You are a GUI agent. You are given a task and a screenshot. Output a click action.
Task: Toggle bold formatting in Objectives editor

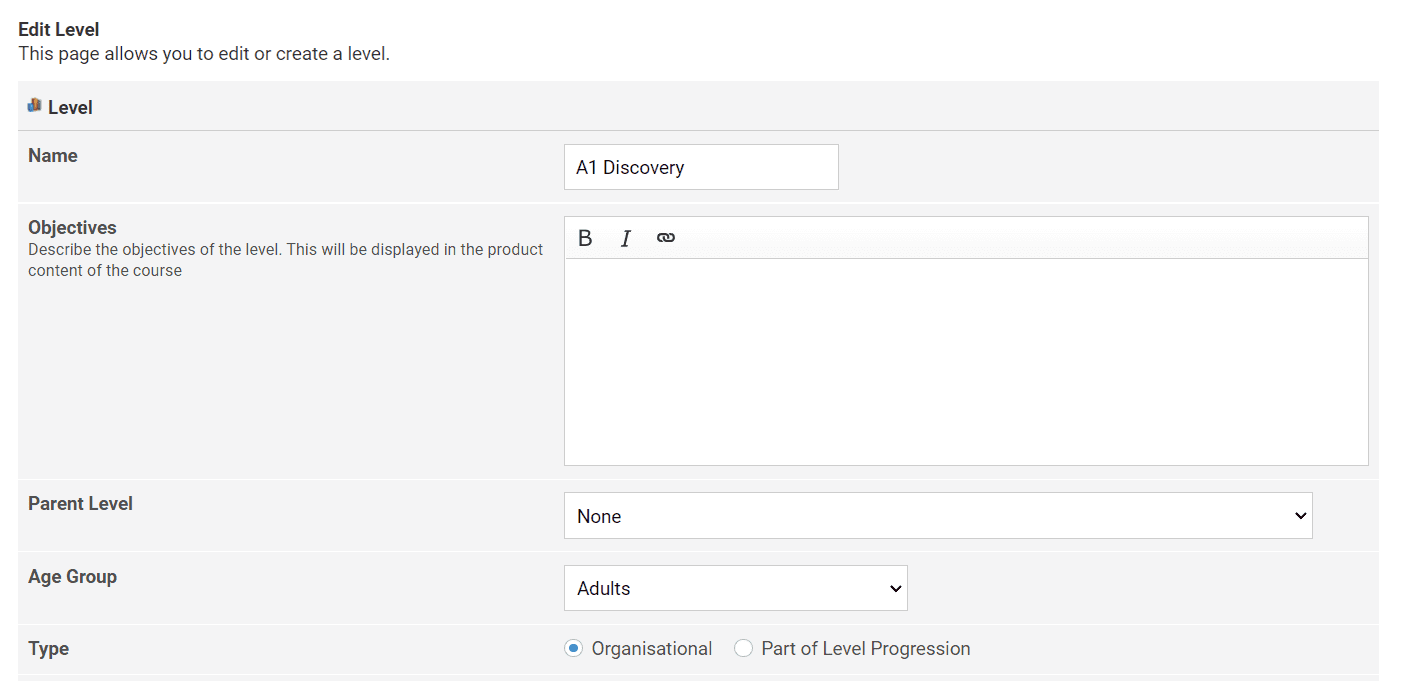pos(585,238)
